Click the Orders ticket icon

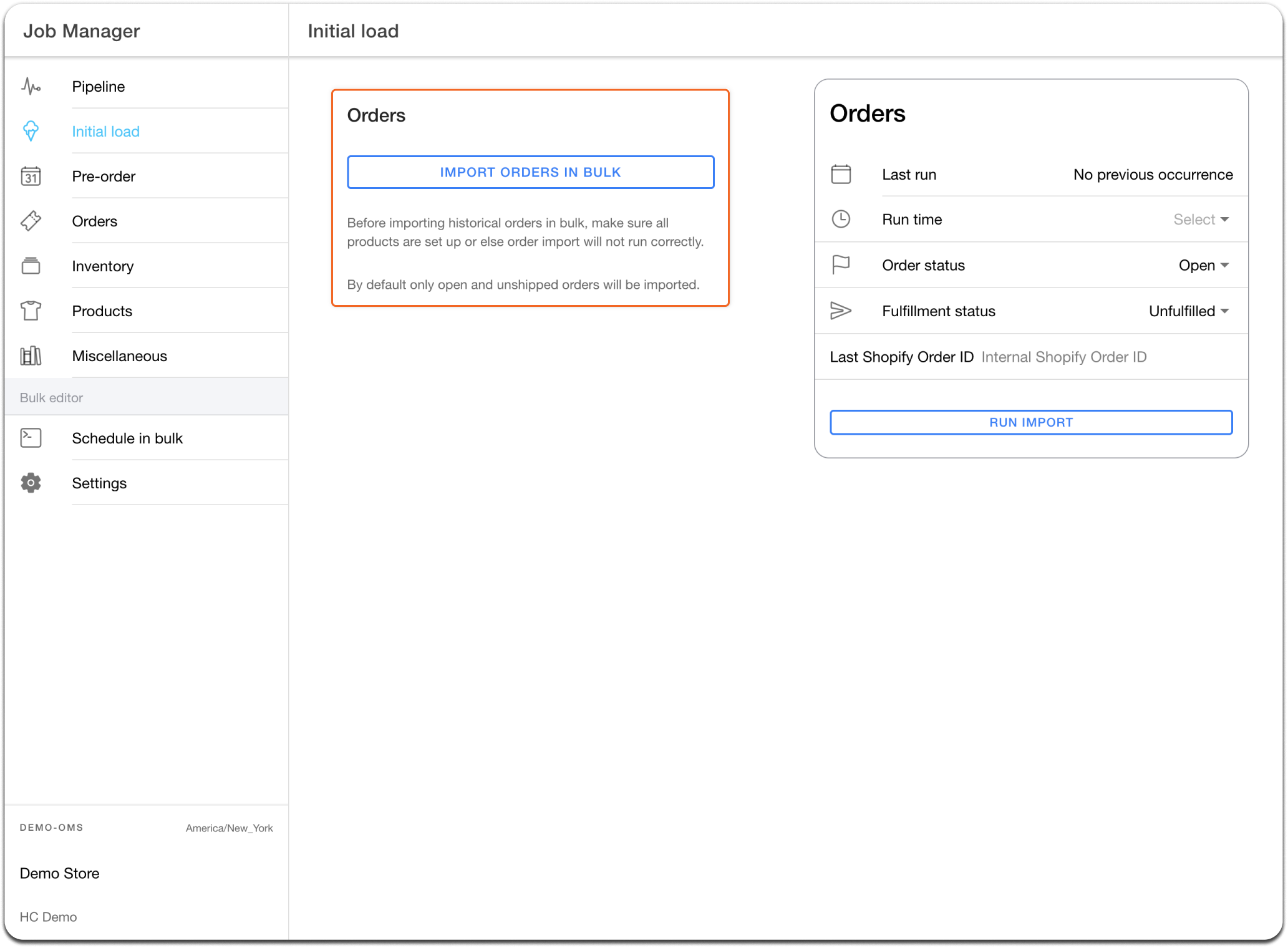pos(31,221)
